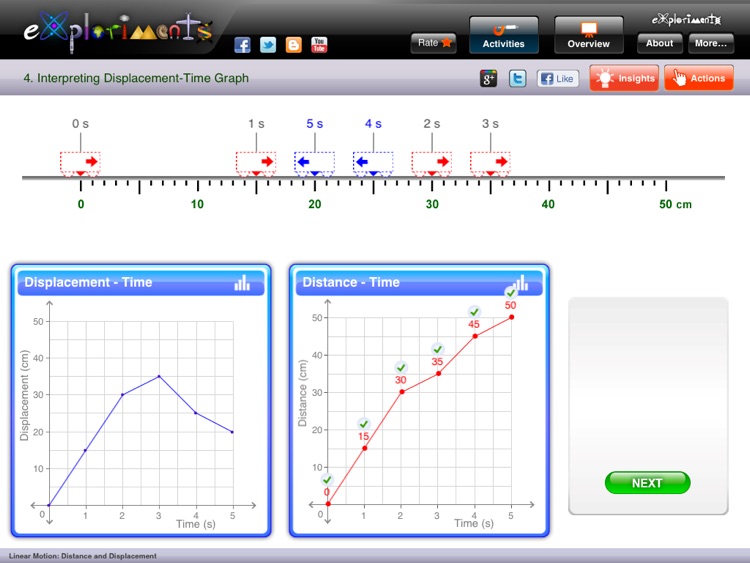Click the checkmark above the red 0 value

[327, 479]
